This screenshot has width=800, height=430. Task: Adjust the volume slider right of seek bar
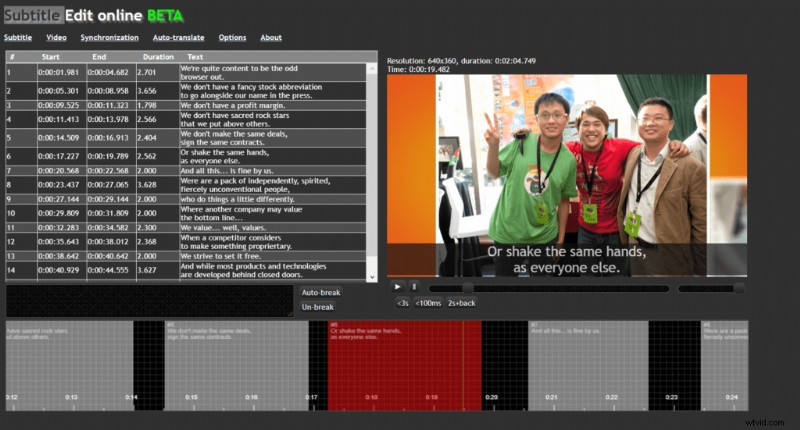coord(710,288)
